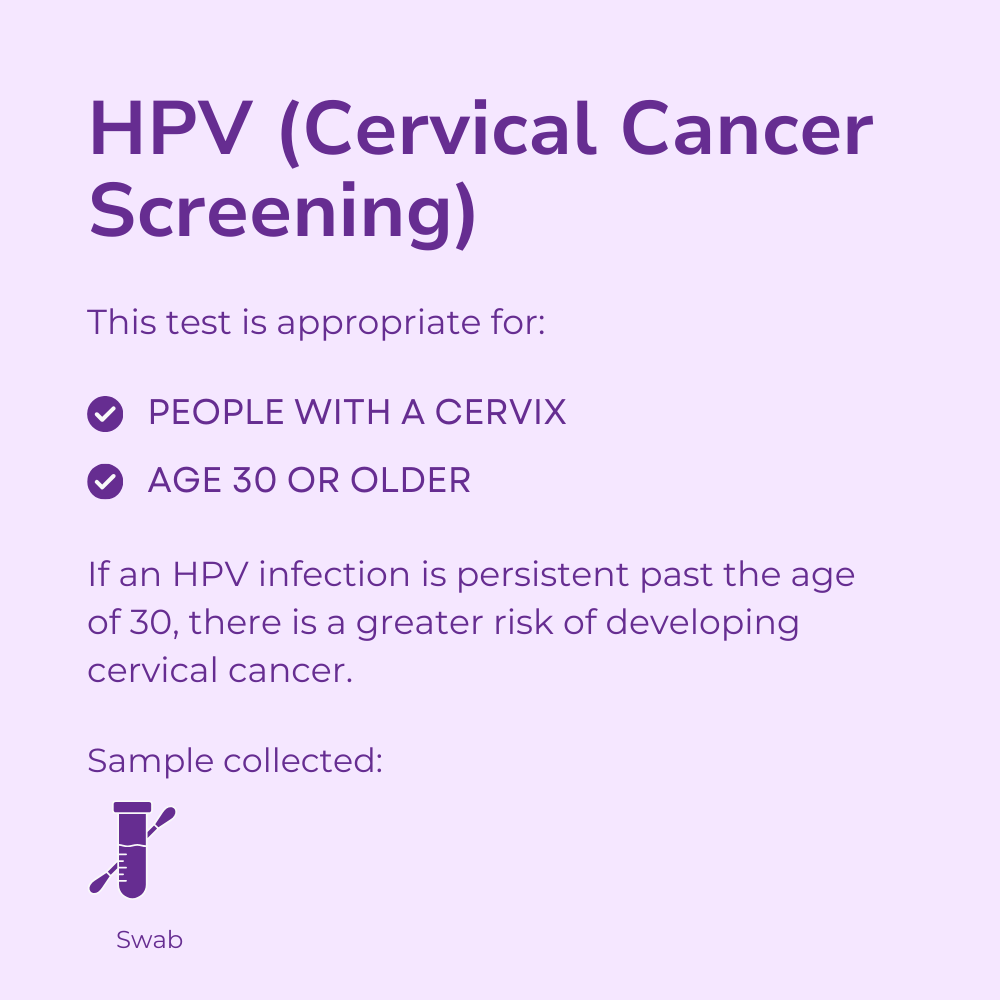The height and width of the screenshot is (1000, 1000).
Task: Click the words 'cervical cancer.' in the paragraph
Action: coord(220,669)
